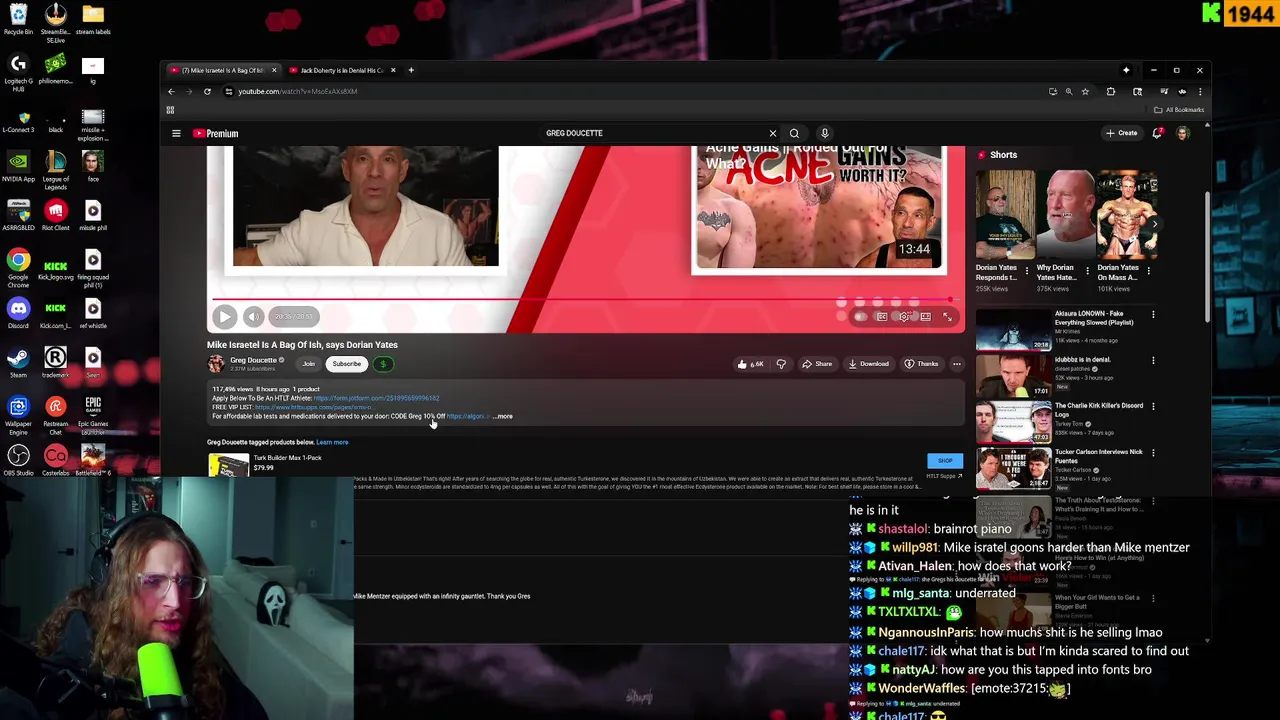This screenshot has width=1280, height=720.
Task: Open options for Charlie Kirk Killer's Discord video
Action: click(x=1153, y=406)
